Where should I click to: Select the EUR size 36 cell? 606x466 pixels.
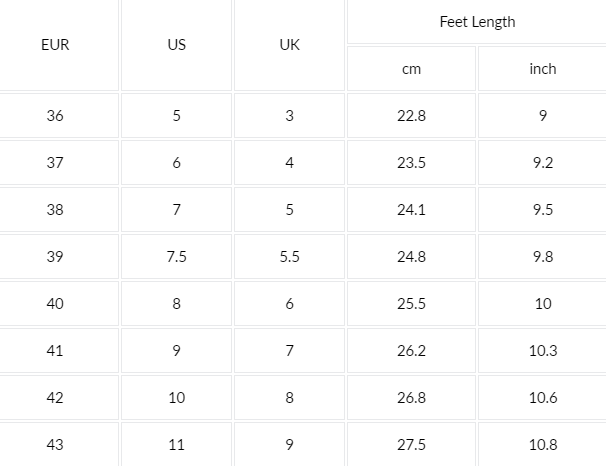tap(55, 116)
